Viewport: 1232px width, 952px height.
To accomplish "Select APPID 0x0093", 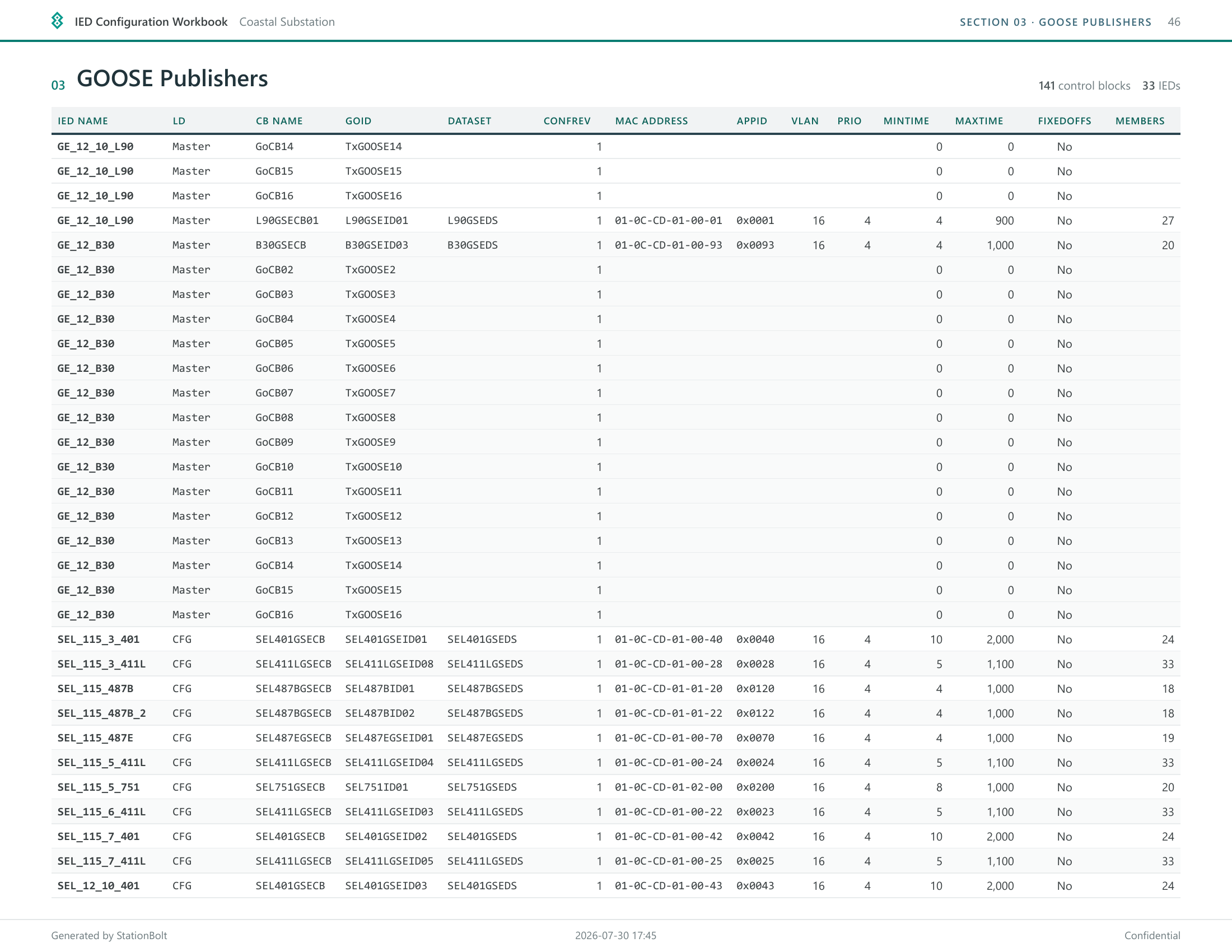I will click(755, 245).
